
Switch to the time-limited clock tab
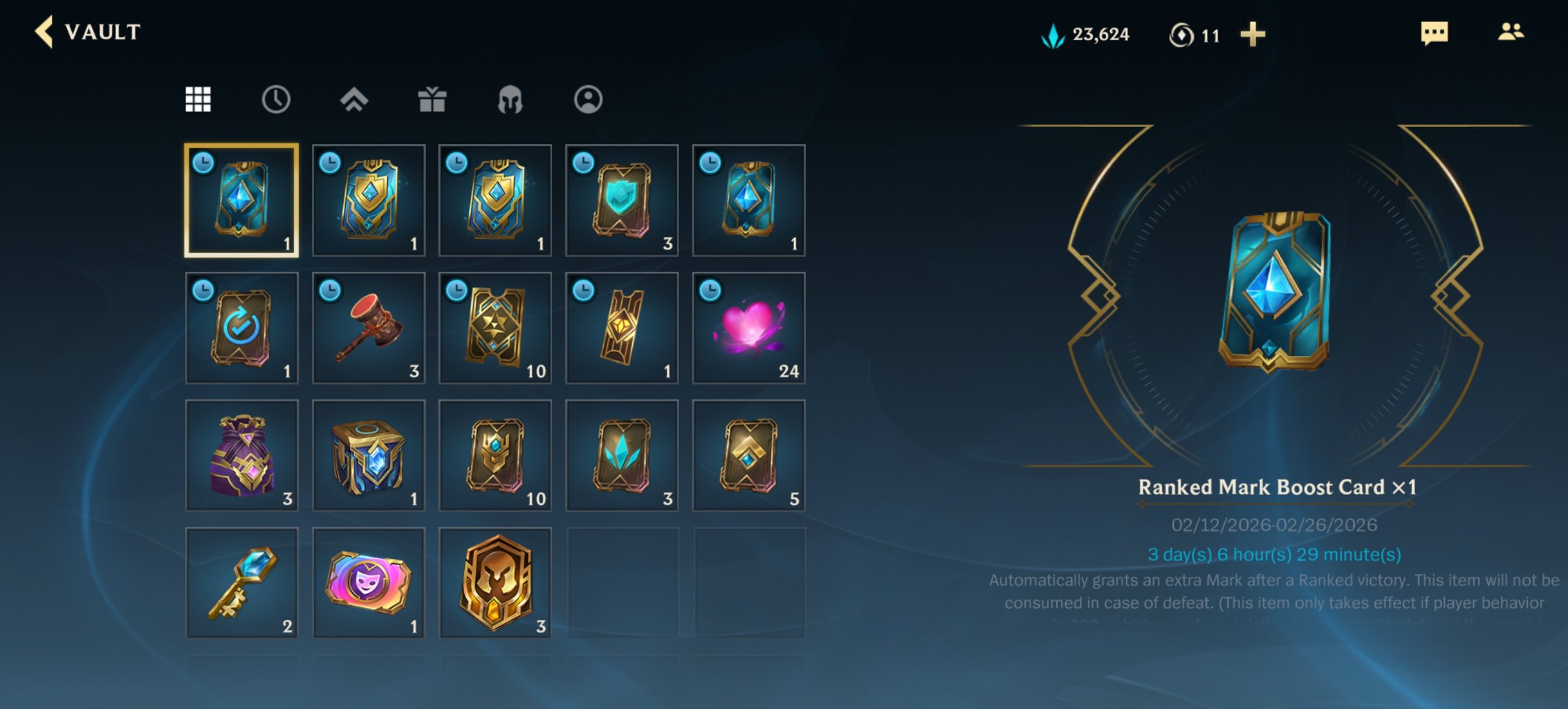276,99
